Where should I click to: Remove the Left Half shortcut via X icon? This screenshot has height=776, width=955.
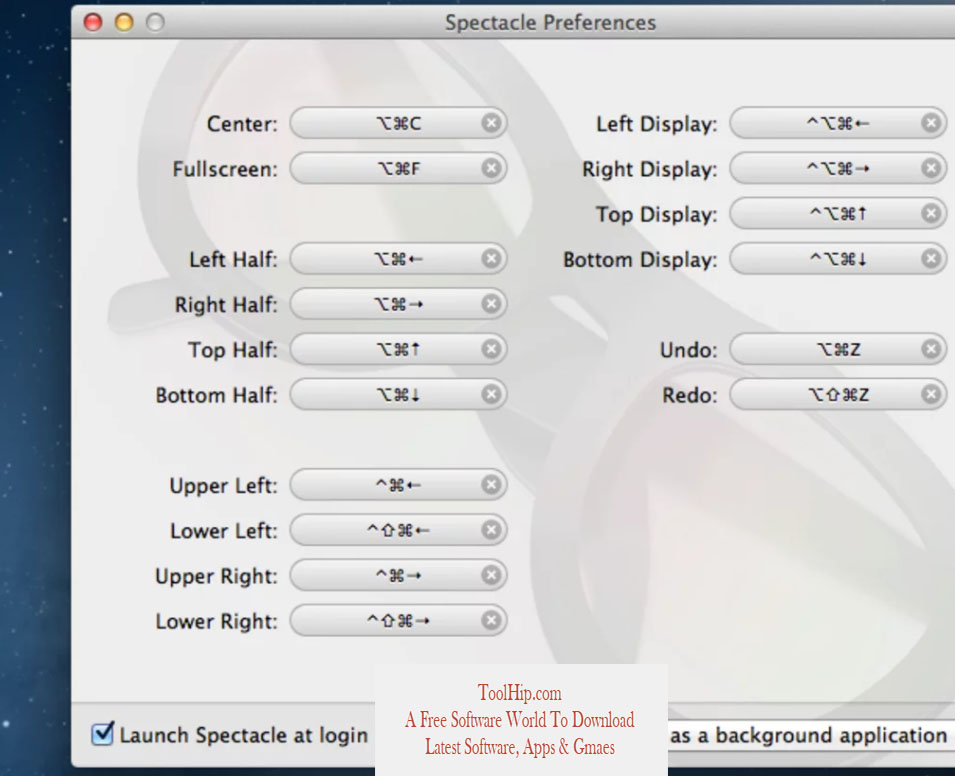pos(491,259)
